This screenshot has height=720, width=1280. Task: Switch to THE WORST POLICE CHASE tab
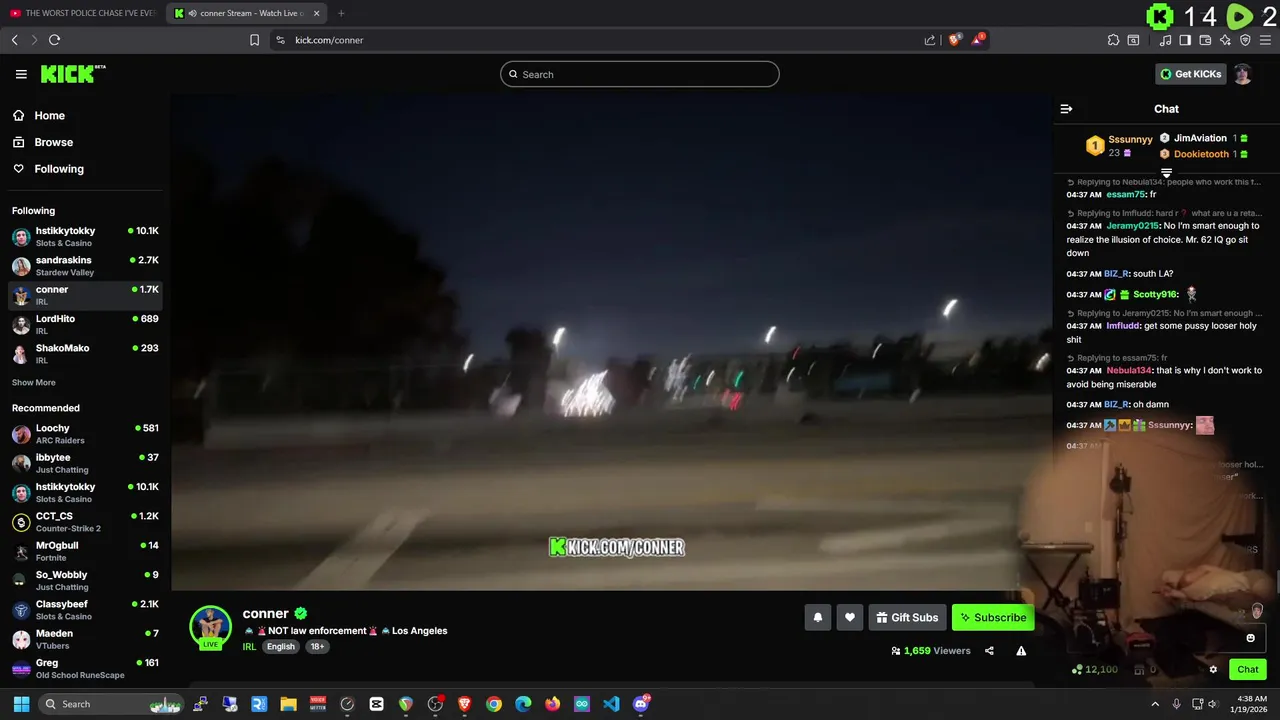82,13
